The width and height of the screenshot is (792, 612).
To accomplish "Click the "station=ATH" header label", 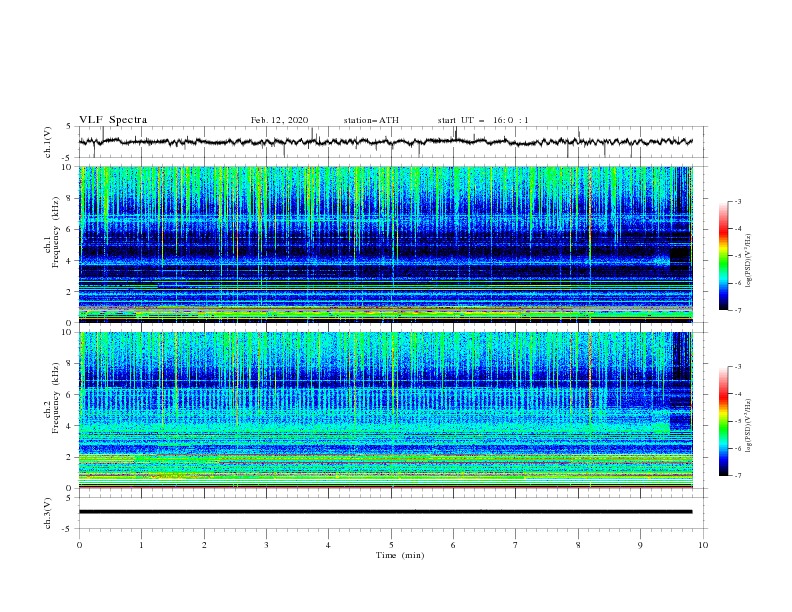I will pyautogui.click(x=371, y=120).
